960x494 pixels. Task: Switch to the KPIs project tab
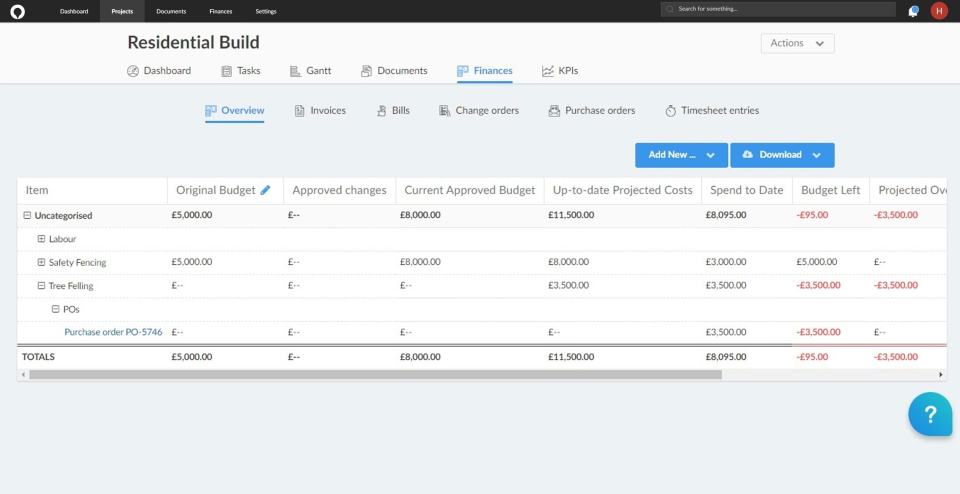pyautogui.click(x=560, y=71)
